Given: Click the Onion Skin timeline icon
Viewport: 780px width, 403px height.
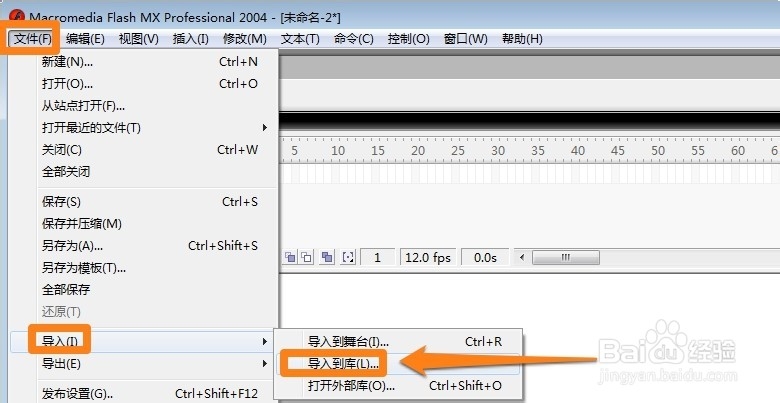Looking at the screenshot, I should coord(290,257).
